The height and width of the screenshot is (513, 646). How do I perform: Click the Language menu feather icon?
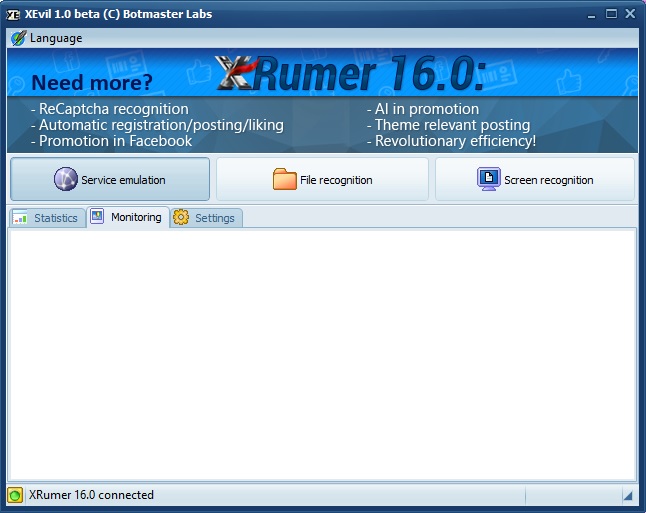click(x=19, y=38)
